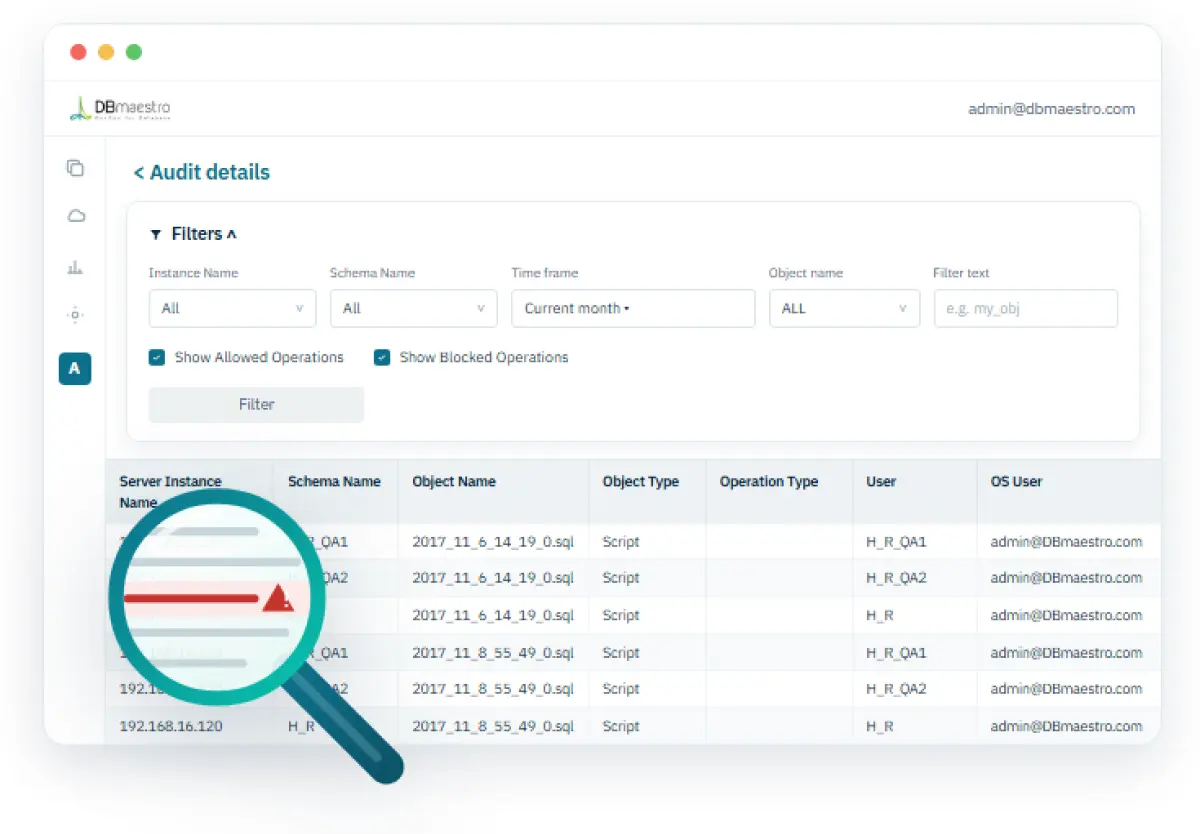This screenshot has height=834, width=1200.
Task: Open the Time frame Current month dropdown
Action: [x=633, y=308]
